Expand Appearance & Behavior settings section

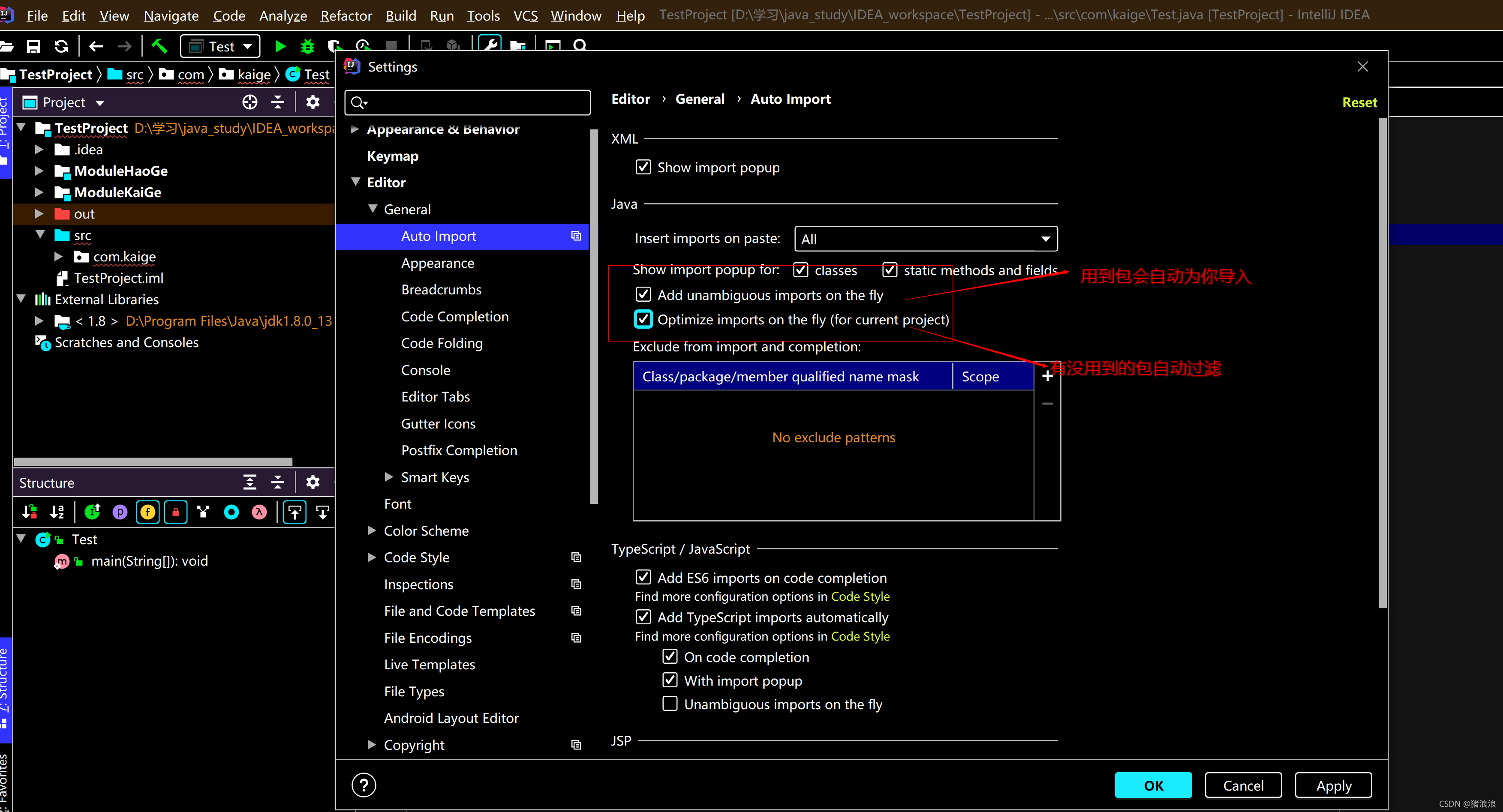(x=354, y=129)
